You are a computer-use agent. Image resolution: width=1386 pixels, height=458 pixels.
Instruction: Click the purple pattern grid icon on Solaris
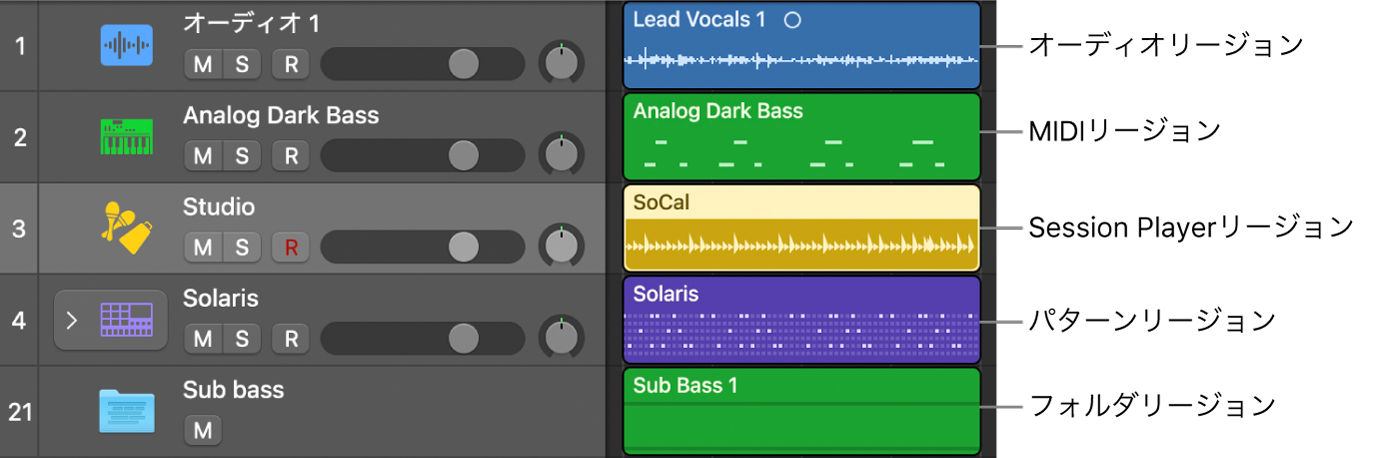click(x=127, y=320)
